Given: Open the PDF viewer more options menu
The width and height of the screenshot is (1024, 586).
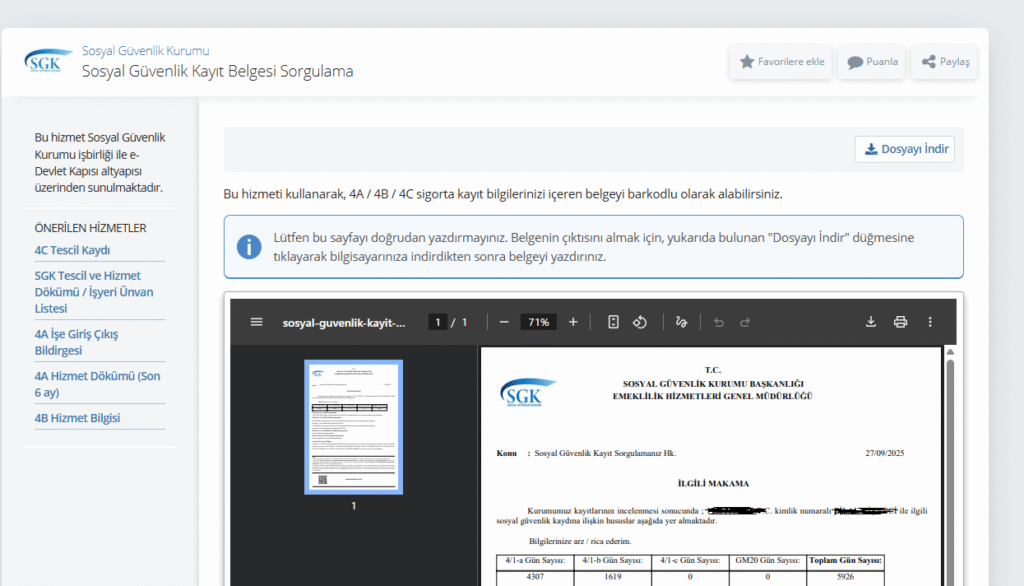Looking at the screenshot, I should point(930,322).
